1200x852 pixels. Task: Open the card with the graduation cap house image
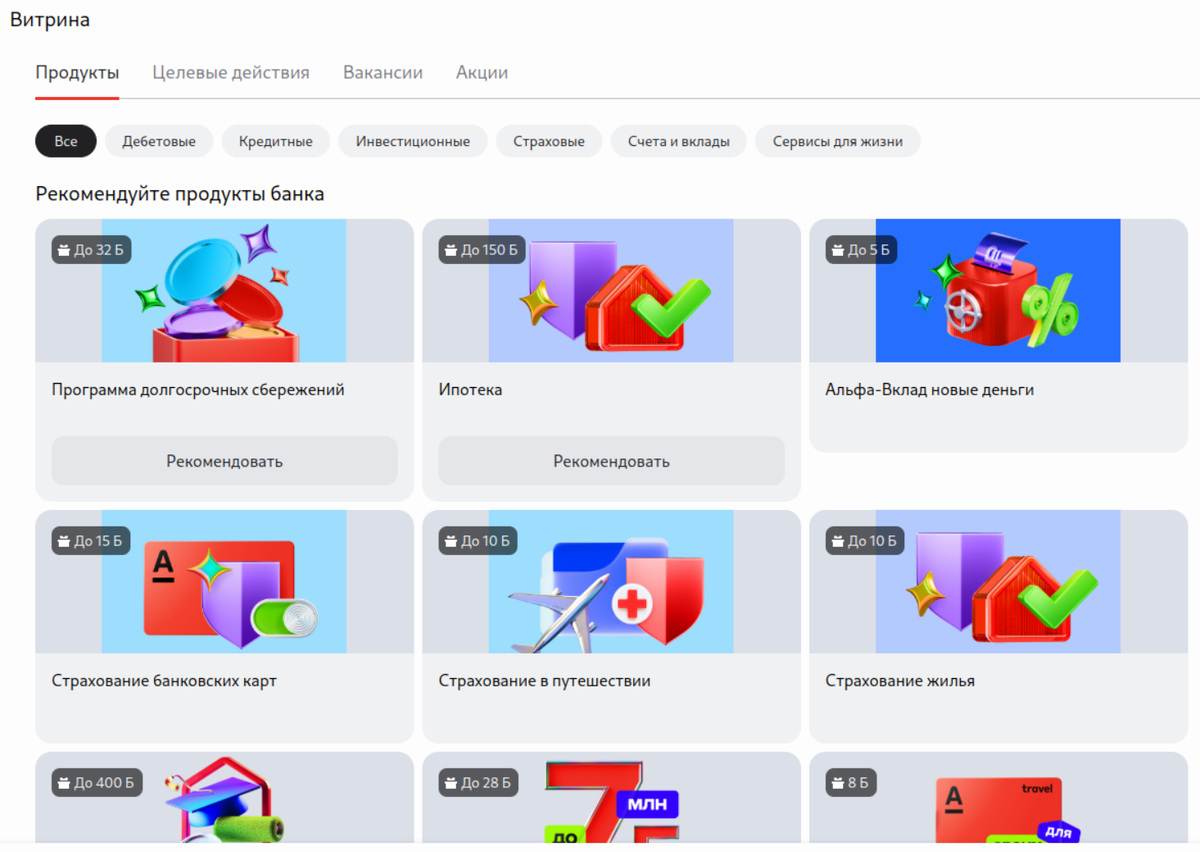click(x=224, y=798)
